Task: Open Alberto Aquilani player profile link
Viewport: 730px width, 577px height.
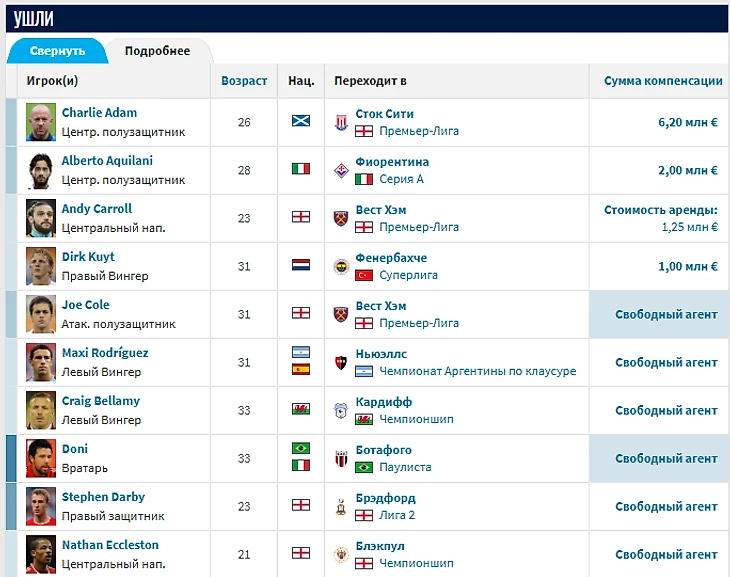Action: tap(107, 161)
